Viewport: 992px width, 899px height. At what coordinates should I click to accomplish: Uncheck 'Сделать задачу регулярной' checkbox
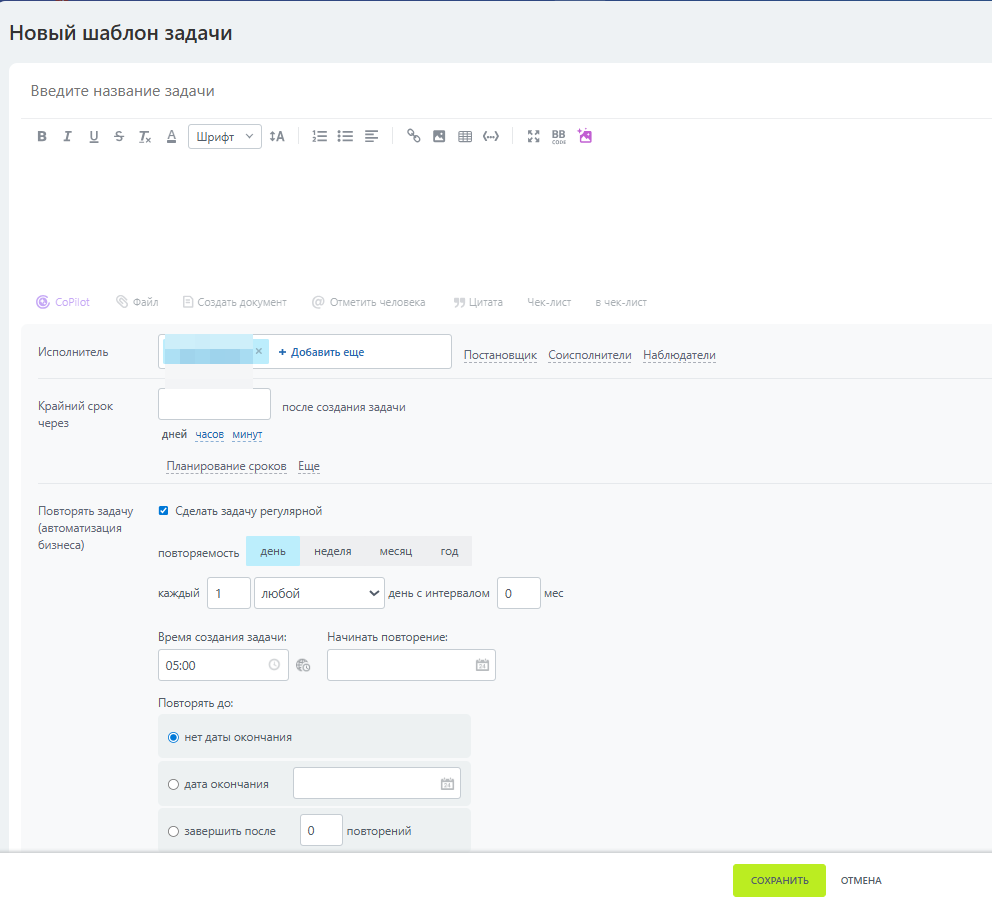[164, 511]
